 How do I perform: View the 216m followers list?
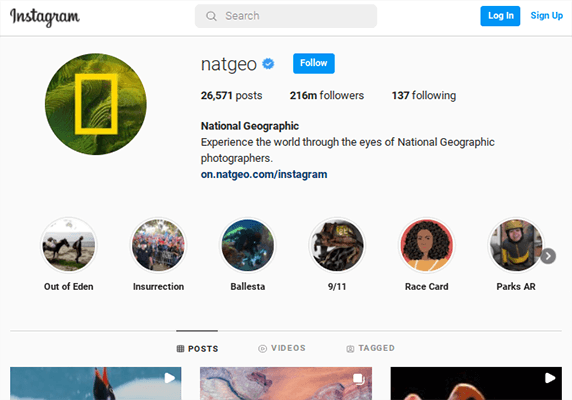click(x=326, y=96)
